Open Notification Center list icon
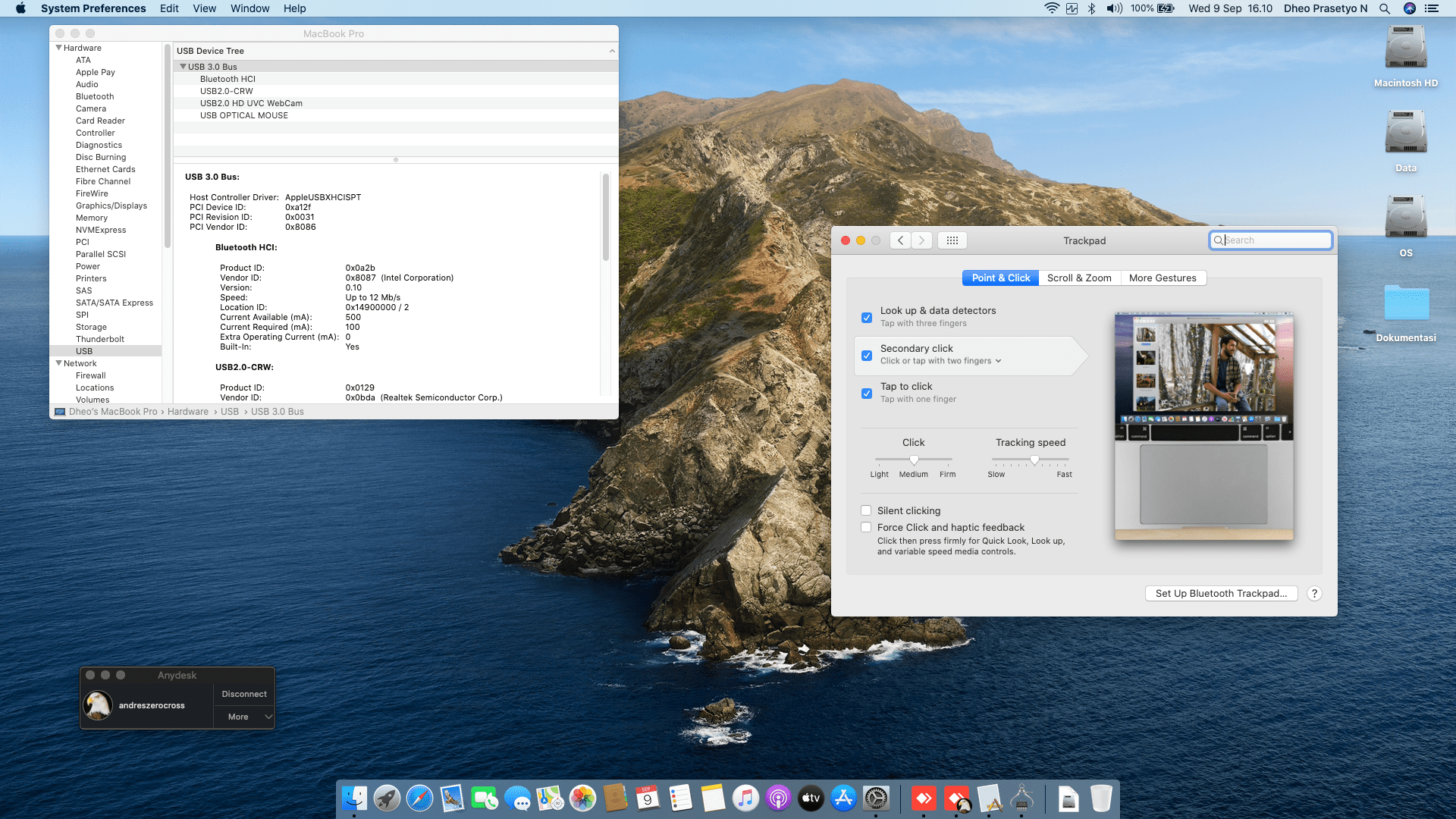1456x819 pixels. (x=1432, y=8)
